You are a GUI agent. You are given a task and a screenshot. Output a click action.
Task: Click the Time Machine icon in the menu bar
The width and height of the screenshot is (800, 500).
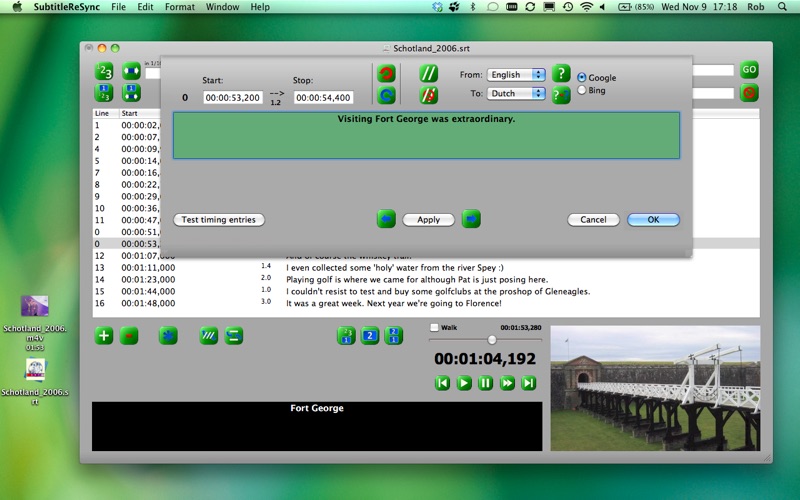click(x=568, y=7)
